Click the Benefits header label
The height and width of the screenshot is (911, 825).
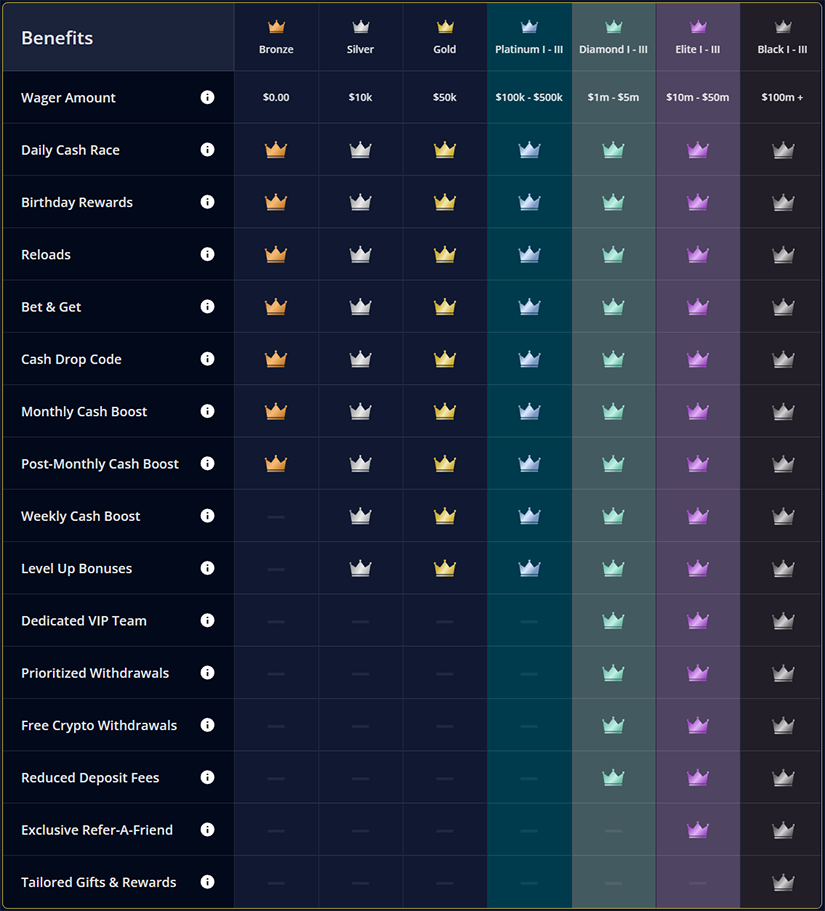(57, 37)
